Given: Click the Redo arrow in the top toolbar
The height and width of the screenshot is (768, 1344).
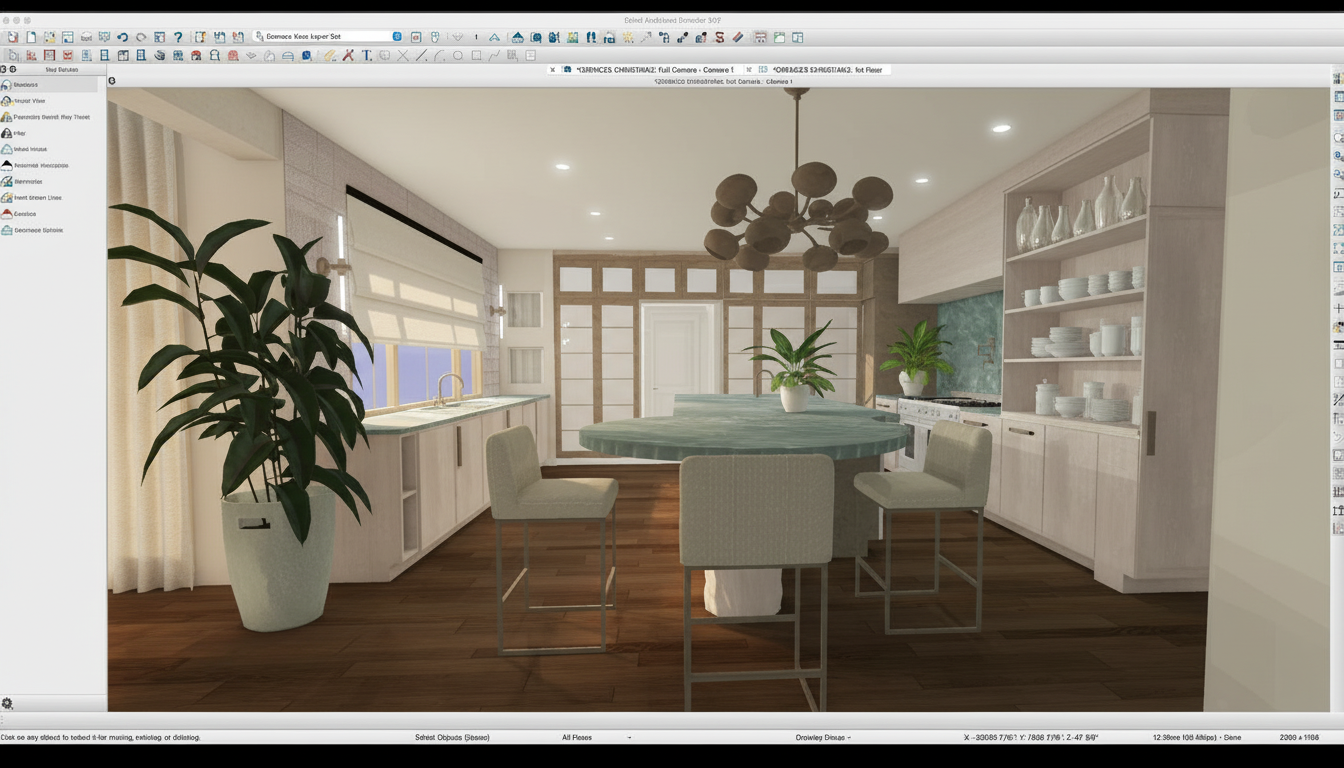Looking at the screenshot, I should point(140,37).
